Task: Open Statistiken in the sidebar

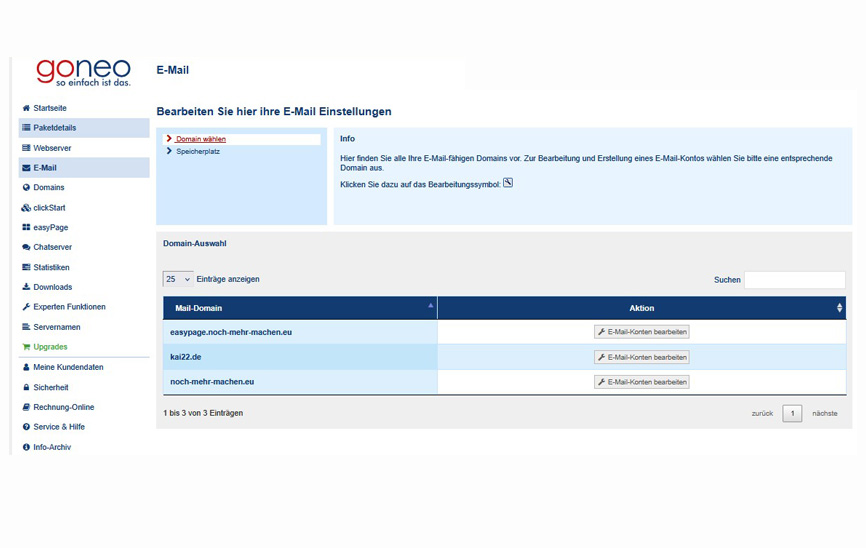Action: (x=51, y=267)
